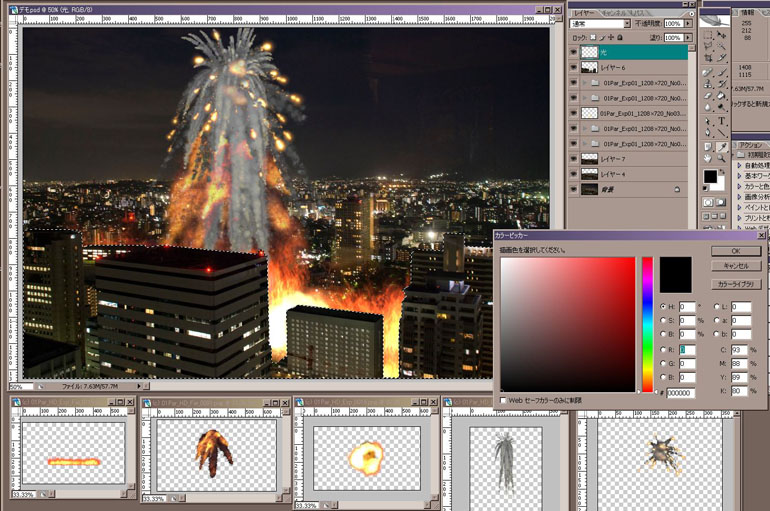Viewport: 770px width, 511px height.
Task: Select the Dodge tool
Action: [721, 107]
